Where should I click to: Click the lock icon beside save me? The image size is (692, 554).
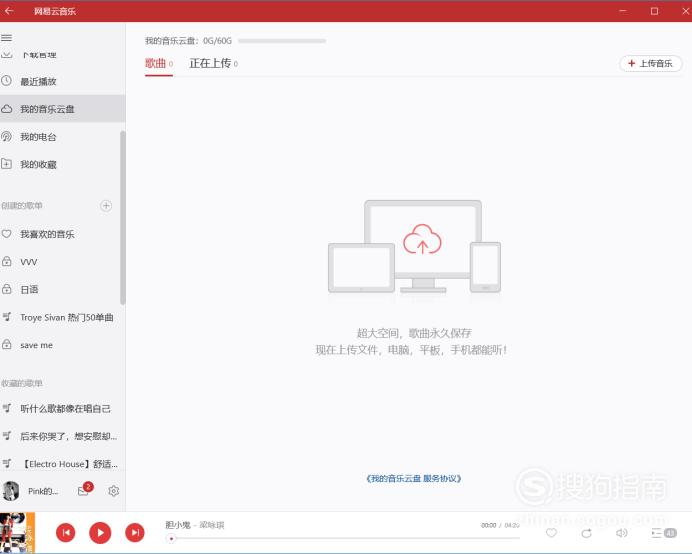6,344
